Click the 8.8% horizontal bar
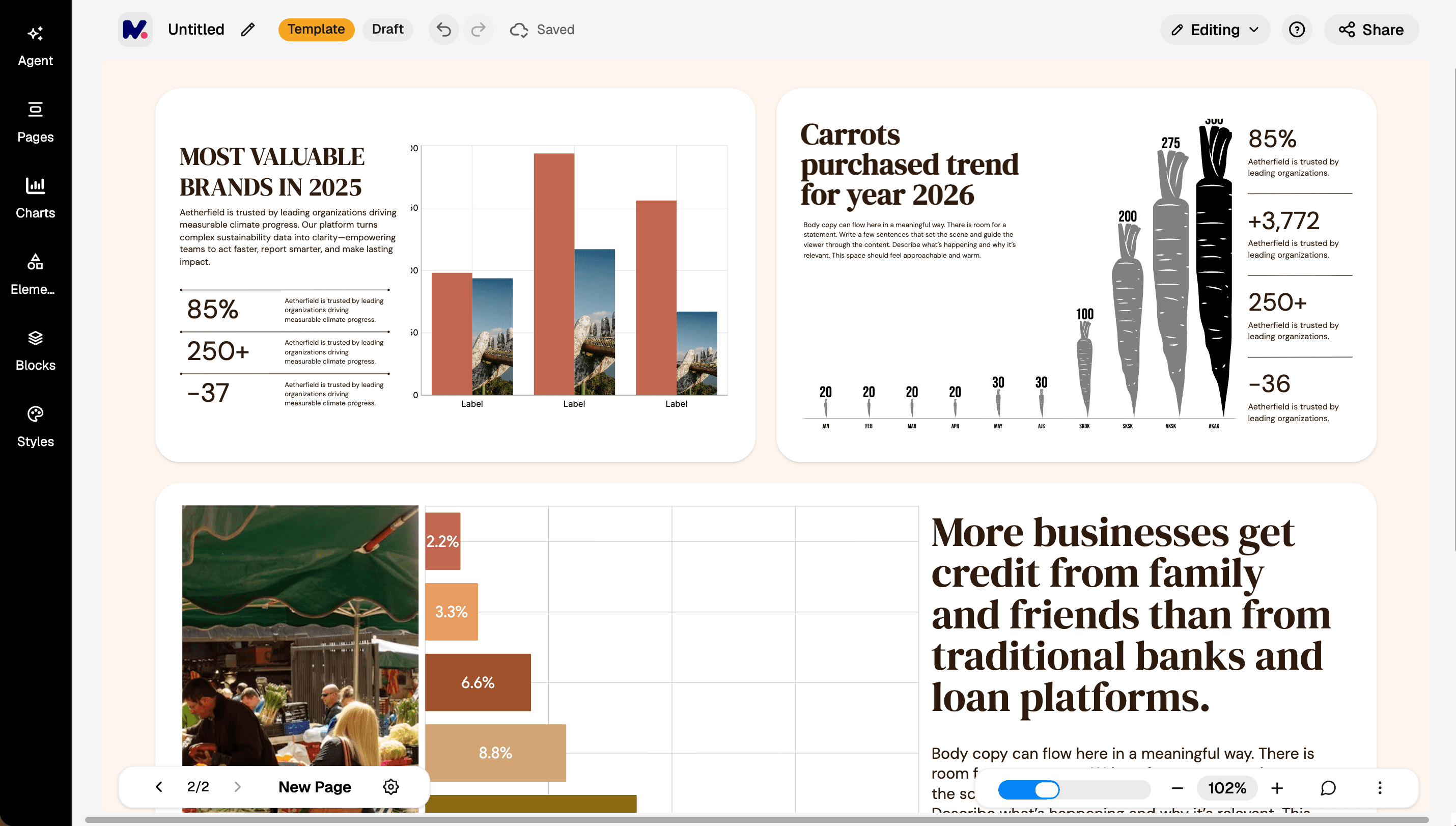Screen dimensions: 1456x826 [x=495, y=753]
